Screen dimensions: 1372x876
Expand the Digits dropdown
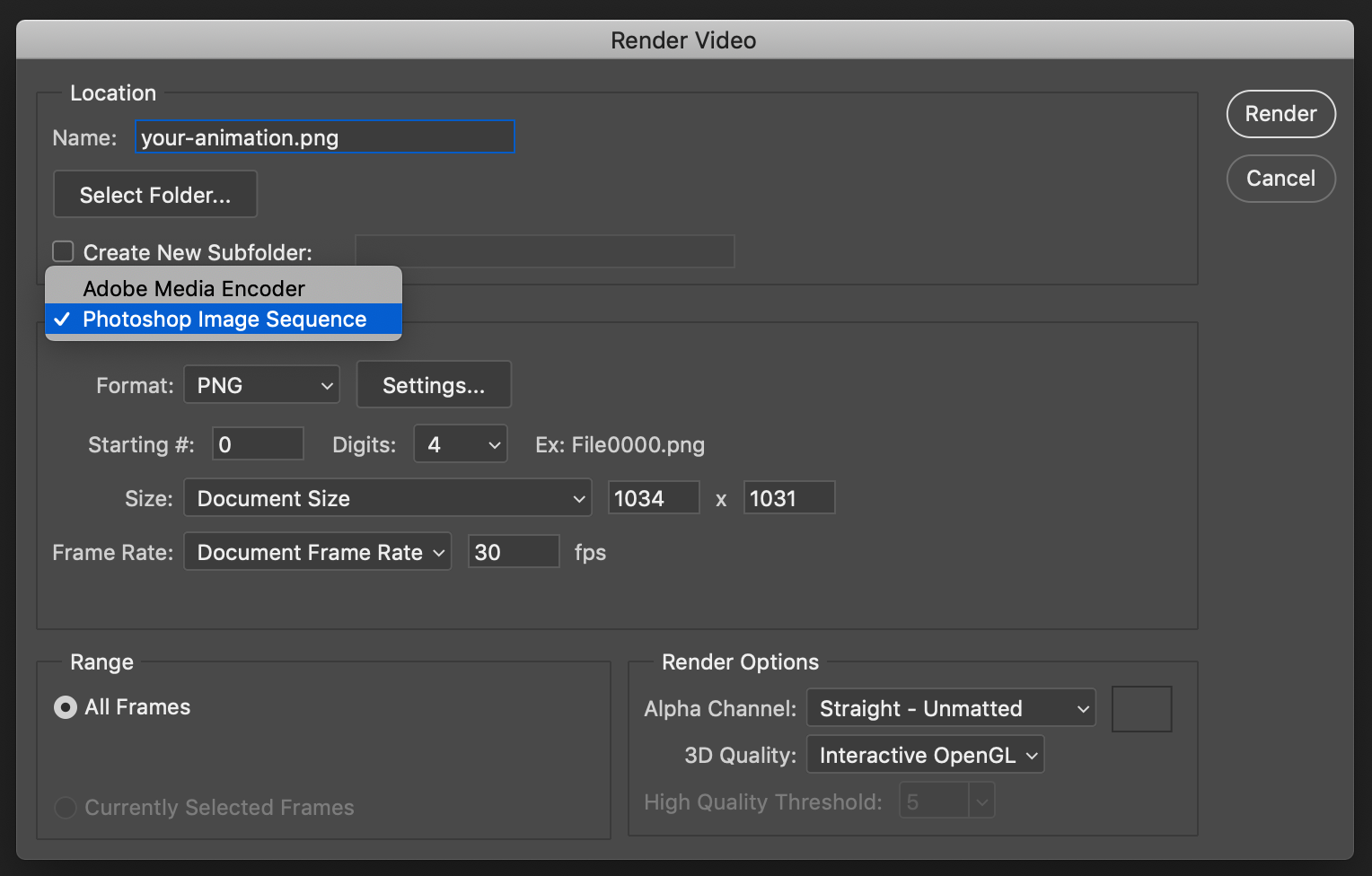[x=461, y=444]
